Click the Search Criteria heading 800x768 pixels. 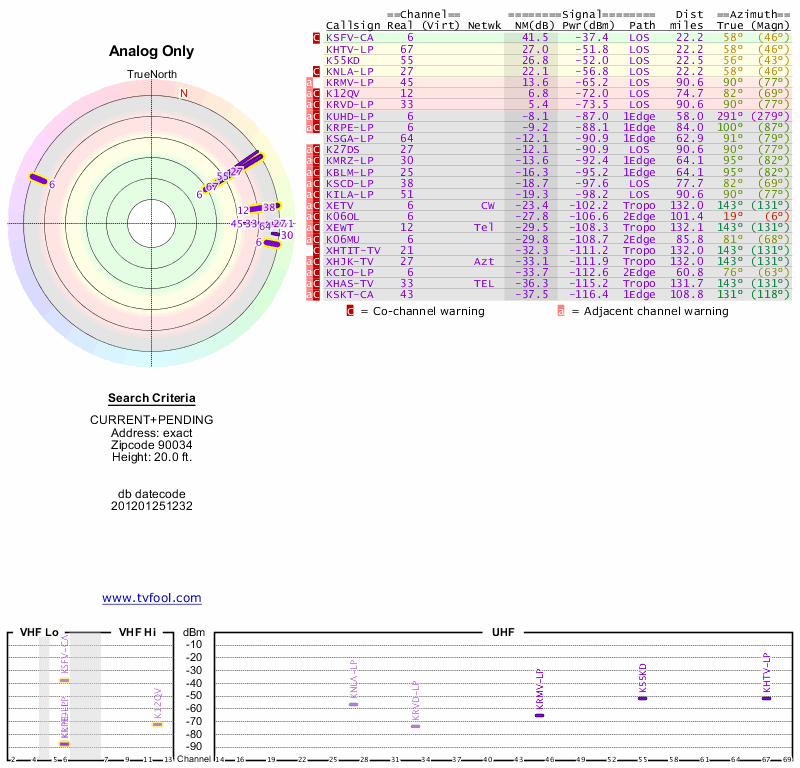(151, 398)
